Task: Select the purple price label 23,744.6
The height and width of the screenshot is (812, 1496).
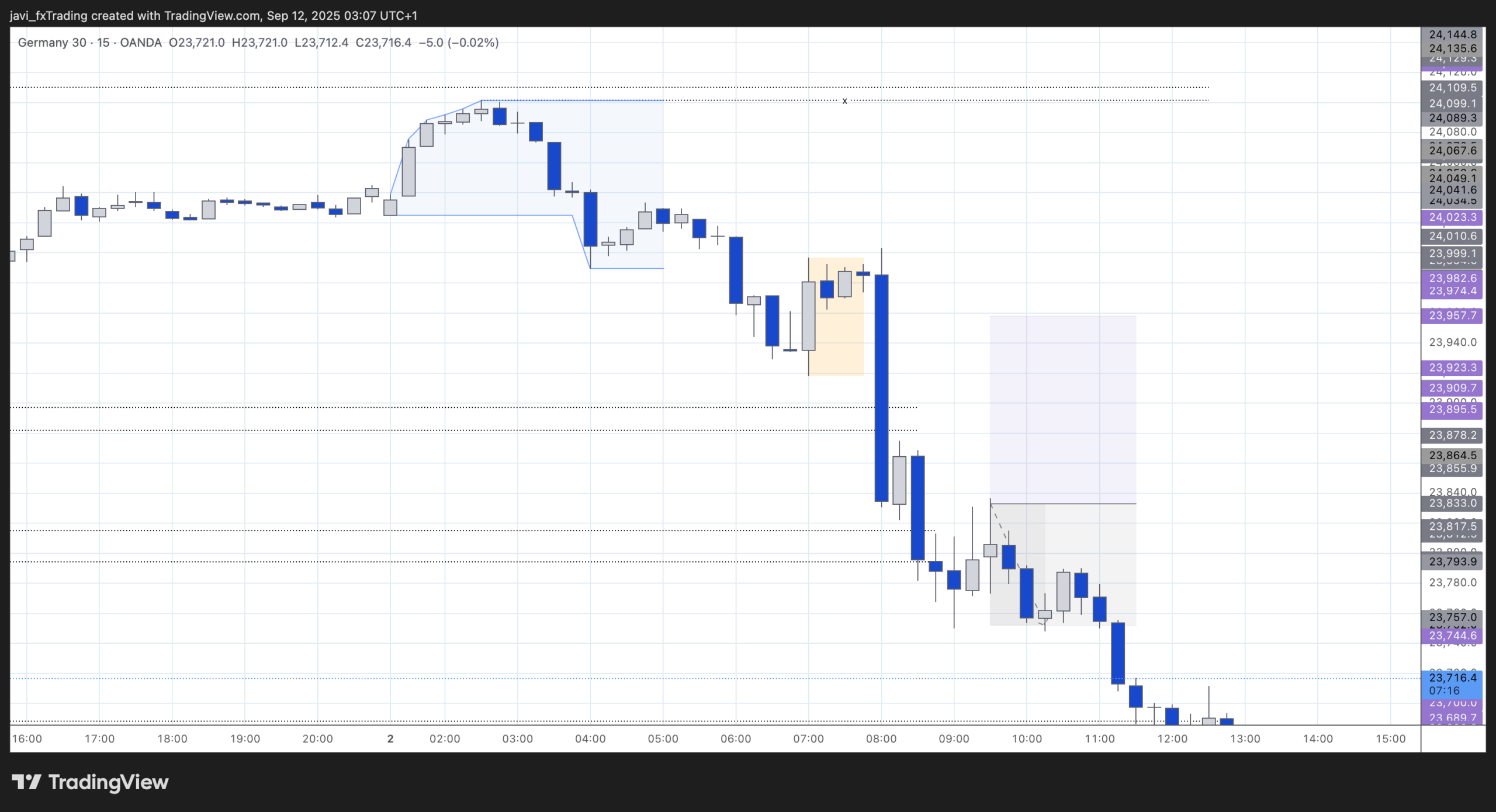Action: point(1453,635)
